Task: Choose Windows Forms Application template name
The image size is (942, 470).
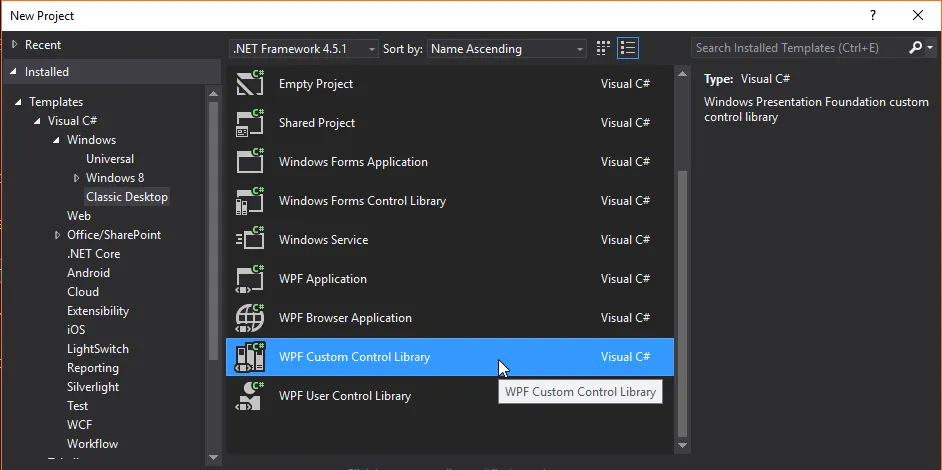Action: (x=353, y=162)
